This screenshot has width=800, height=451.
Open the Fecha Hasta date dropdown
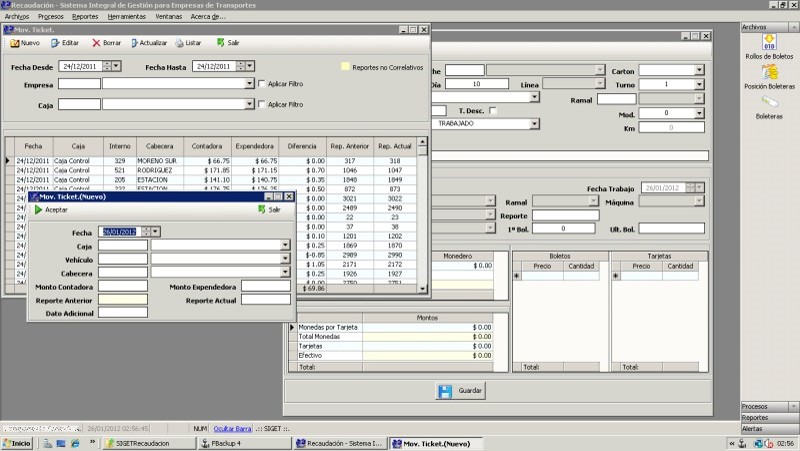pos(250,66)
